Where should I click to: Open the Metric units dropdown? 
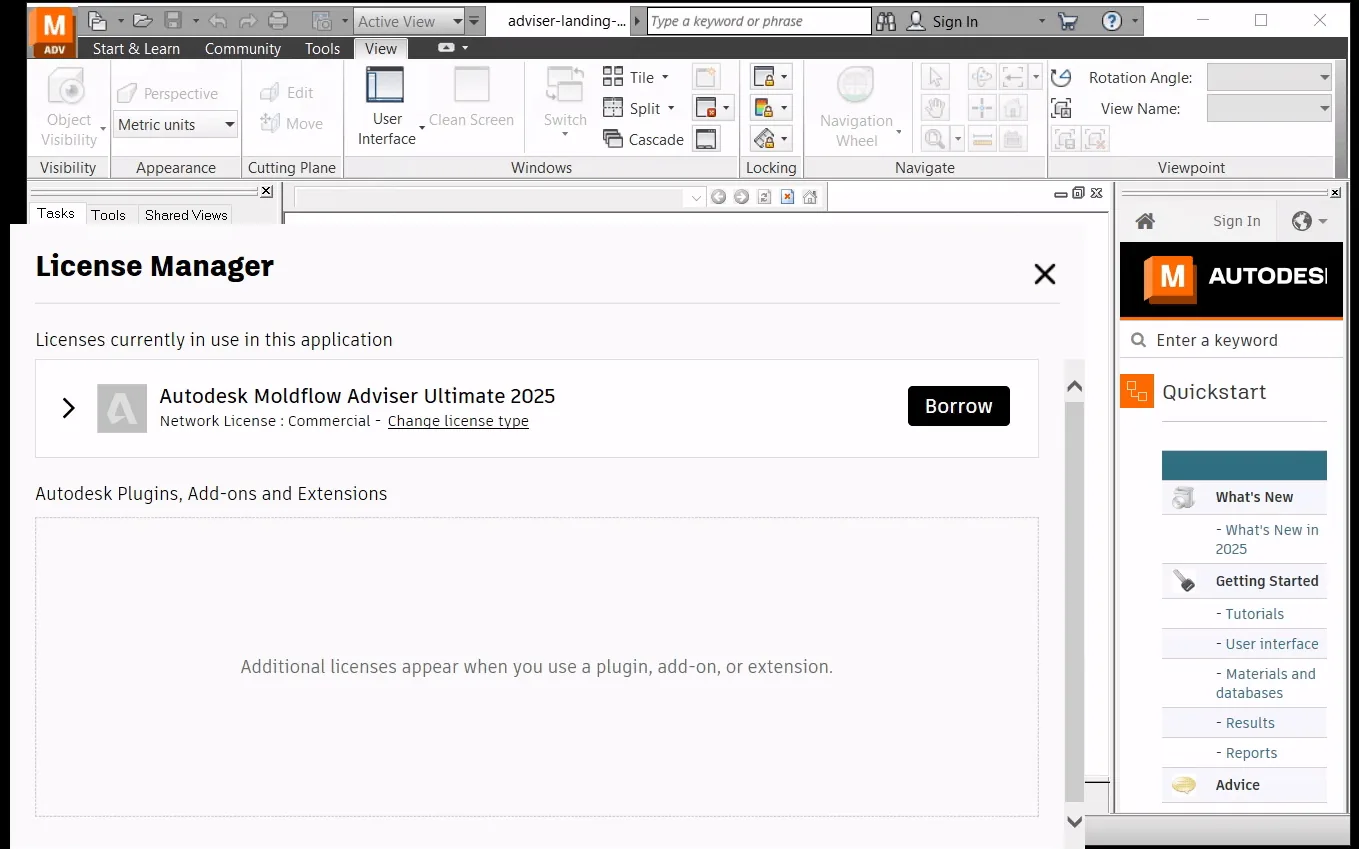175,125
